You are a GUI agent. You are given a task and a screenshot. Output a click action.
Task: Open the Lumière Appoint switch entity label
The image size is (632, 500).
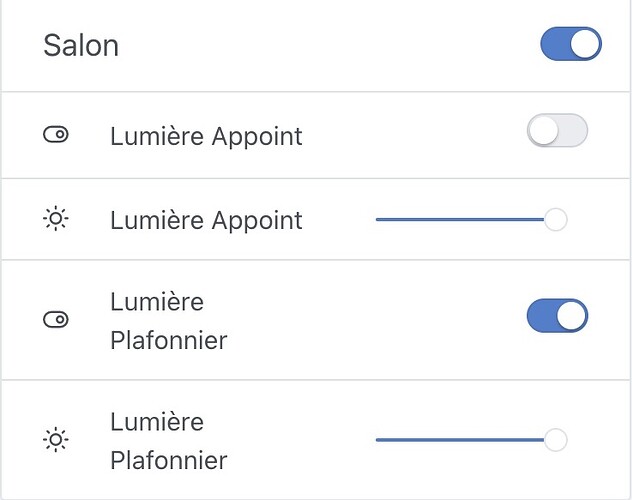(206, 136)
